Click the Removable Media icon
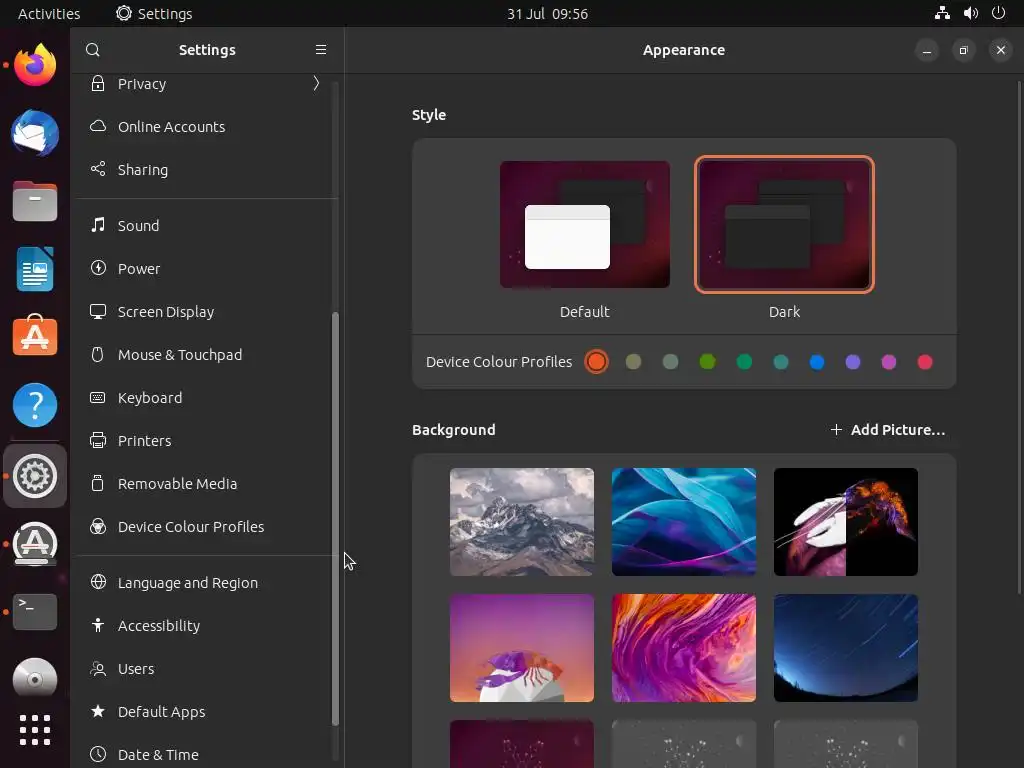The width and height of the screenshot is (1024, 768). pos(98,483)
